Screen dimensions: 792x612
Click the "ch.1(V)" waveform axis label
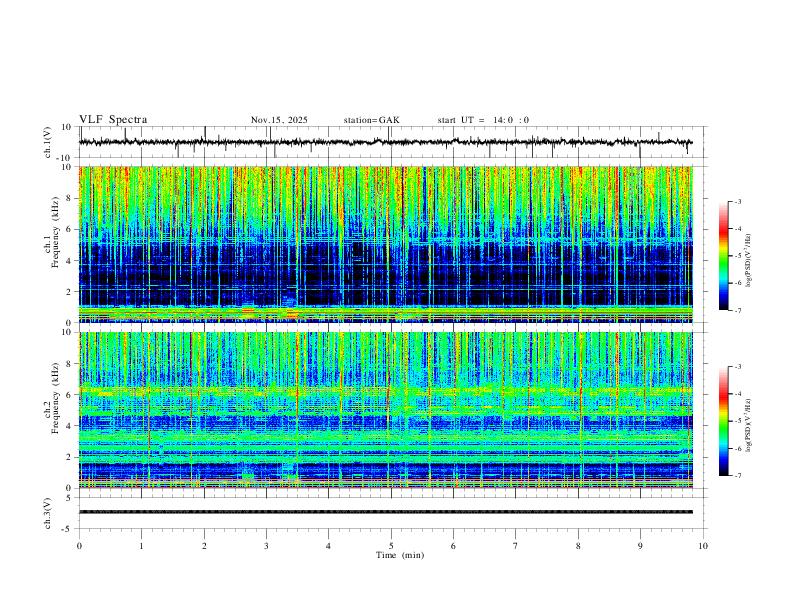click(48, 142)
